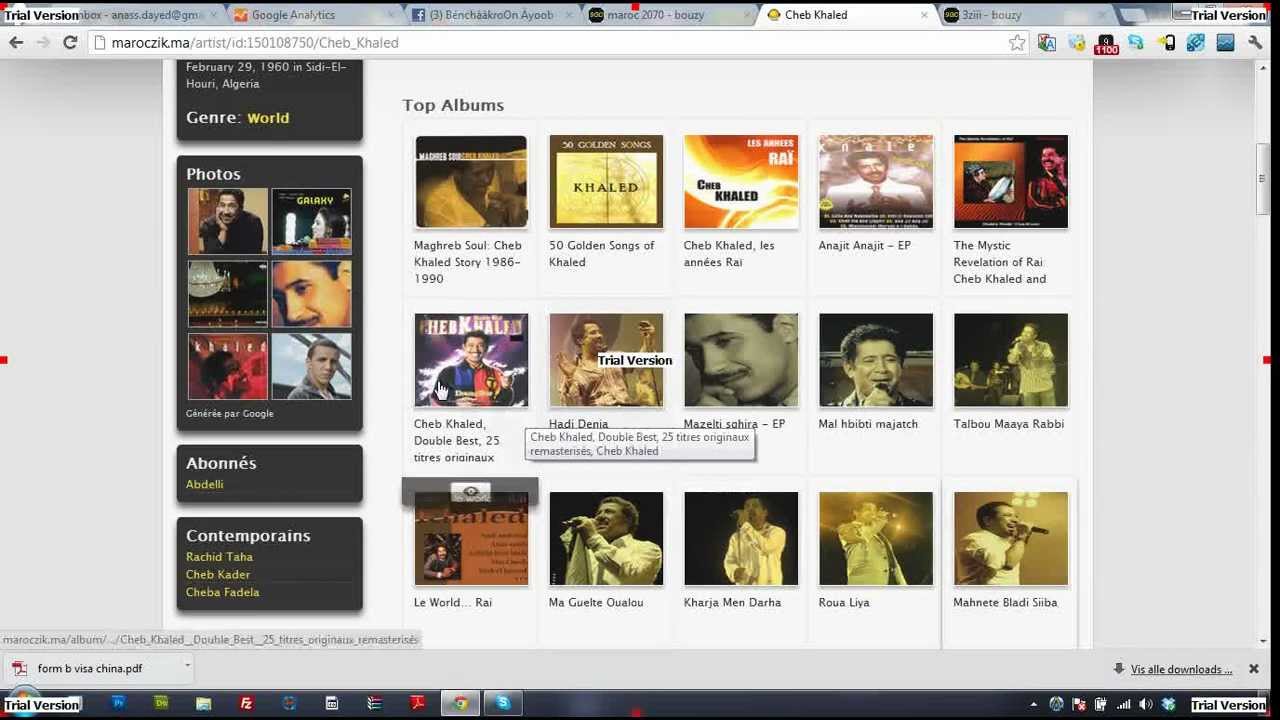Launch Dreamweaver from the taskbar
Image resolution: width=1280 pixels, height=720 pixels.
pyautogui.click(x=161, y=704)
